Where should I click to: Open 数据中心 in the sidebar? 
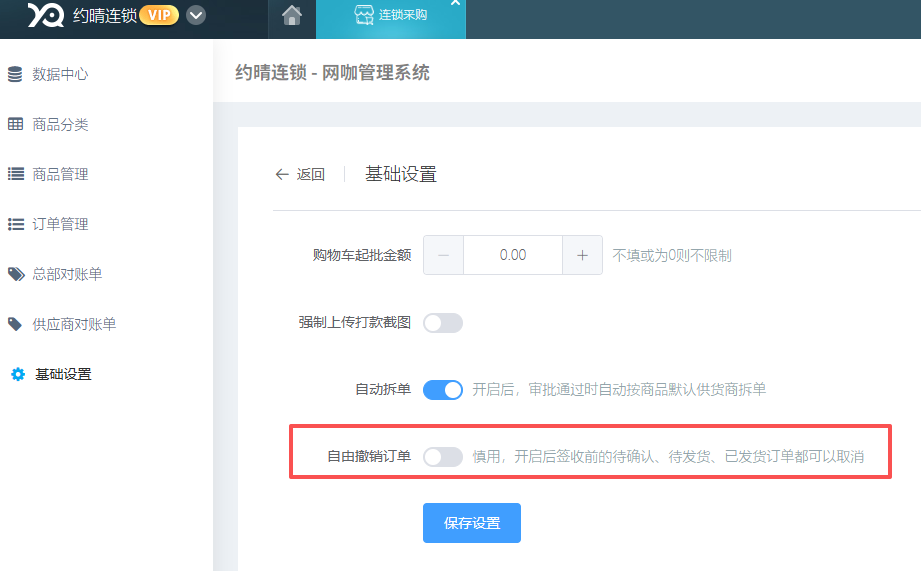[x=60, y=74]
